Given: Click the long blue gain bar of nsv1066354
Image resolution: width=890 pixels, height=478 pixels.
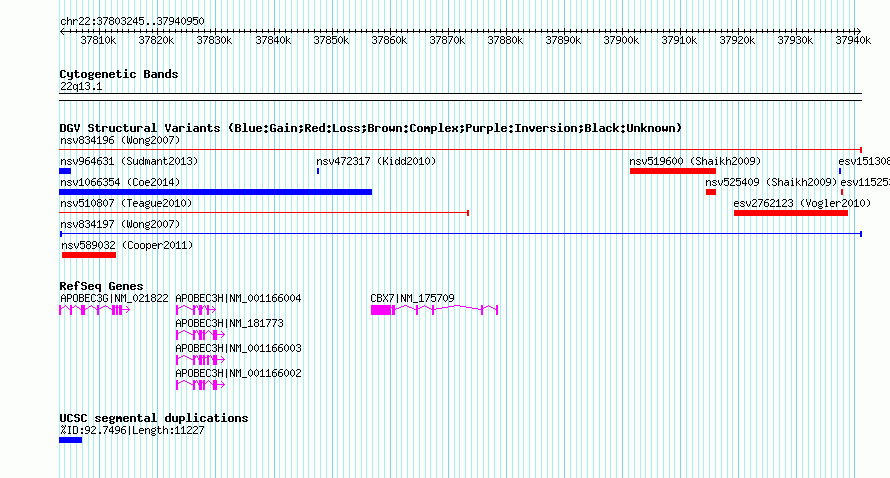Looking at the screenshot, I should 216,192.
